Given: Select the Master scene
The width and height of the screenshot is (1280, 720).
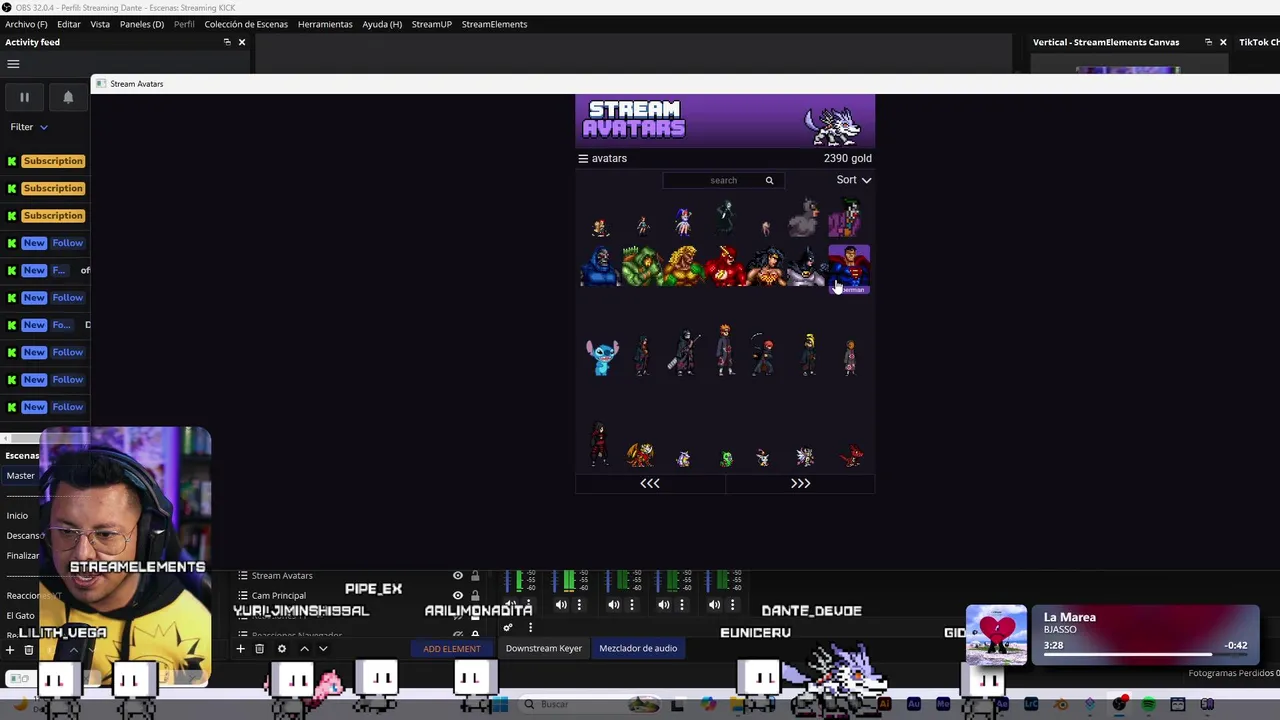Looking at the screenshot, I should [x=21, y=475].
